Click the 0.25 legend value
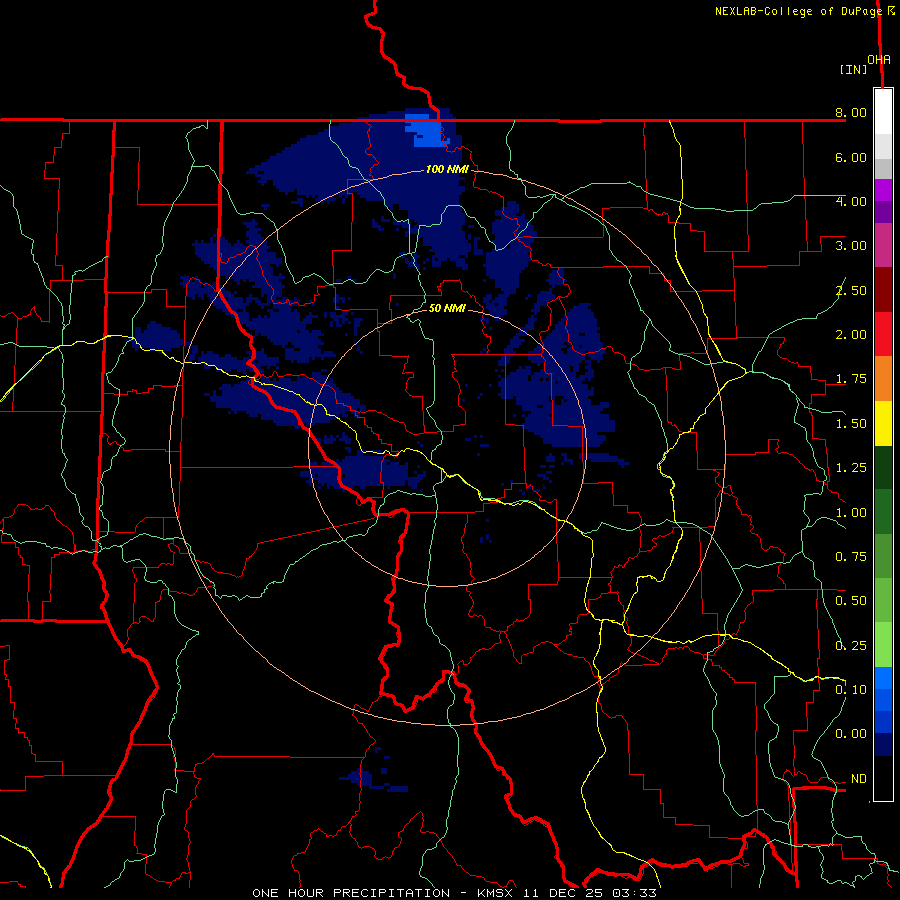This screenshot has height=900, width=900. (851, 646)
